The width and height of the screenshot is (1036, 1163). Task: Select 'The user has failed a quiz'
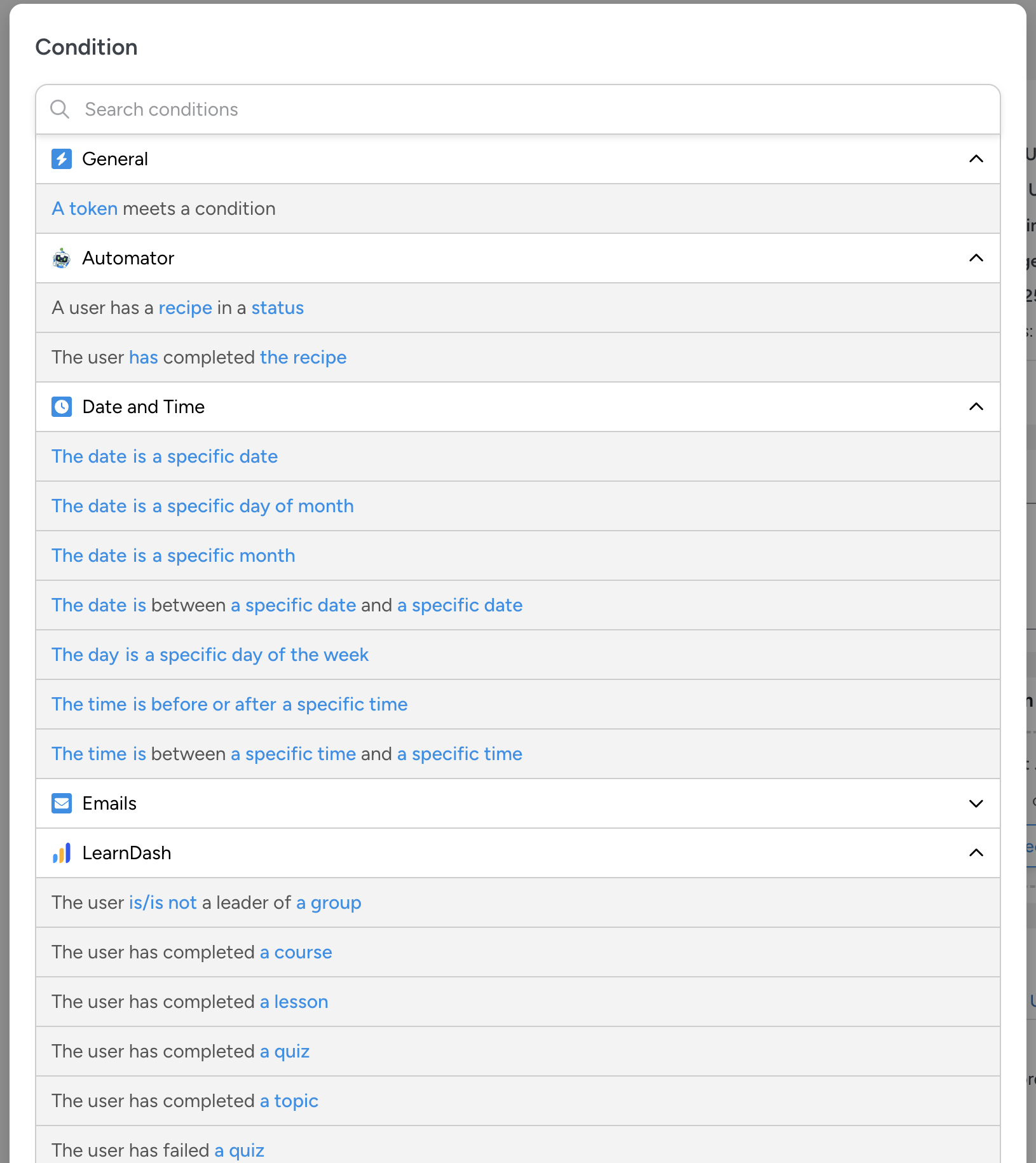point(158,1149)
